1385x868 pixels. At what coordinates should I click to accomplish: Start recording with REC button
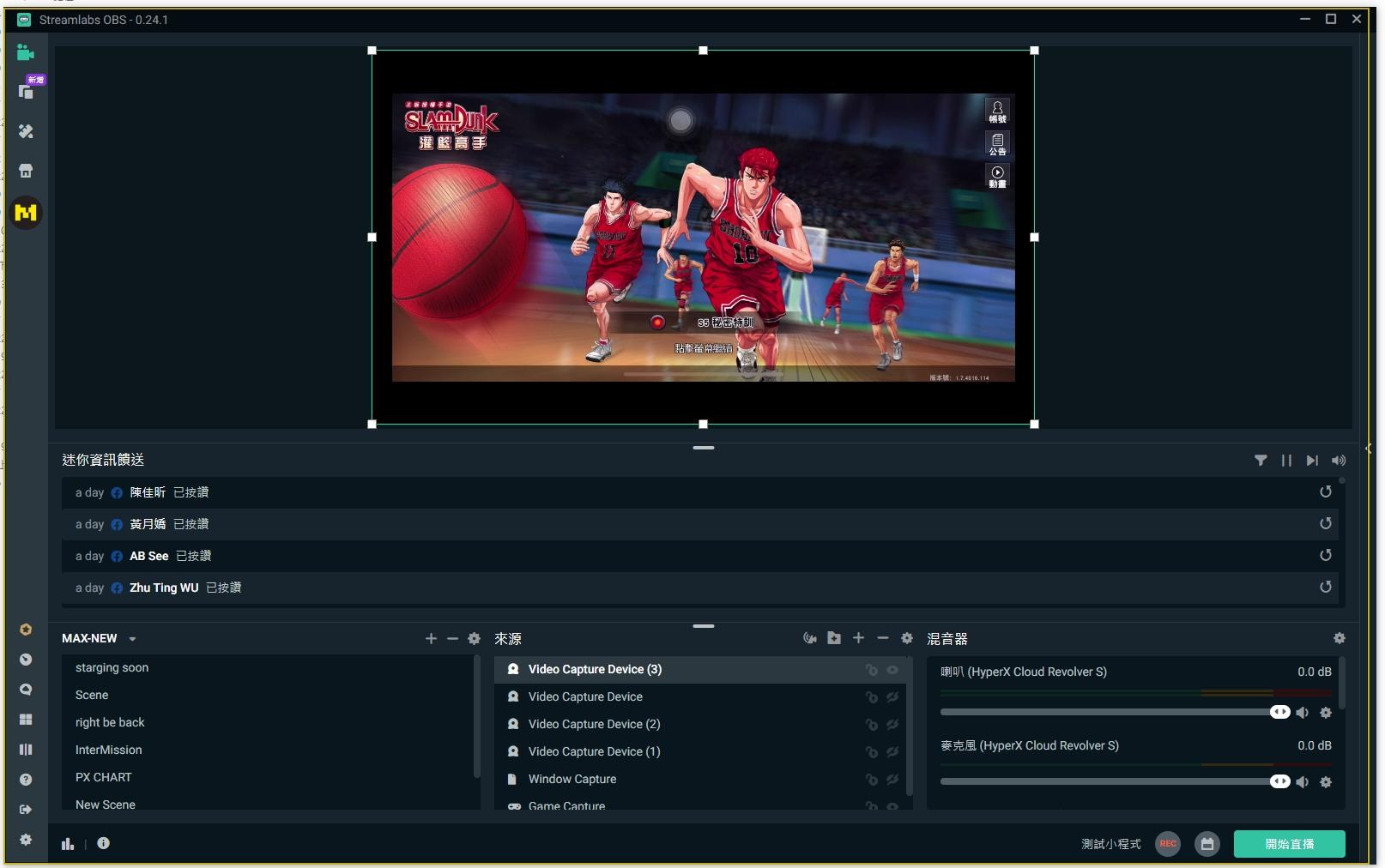(x=1168, y=844)
